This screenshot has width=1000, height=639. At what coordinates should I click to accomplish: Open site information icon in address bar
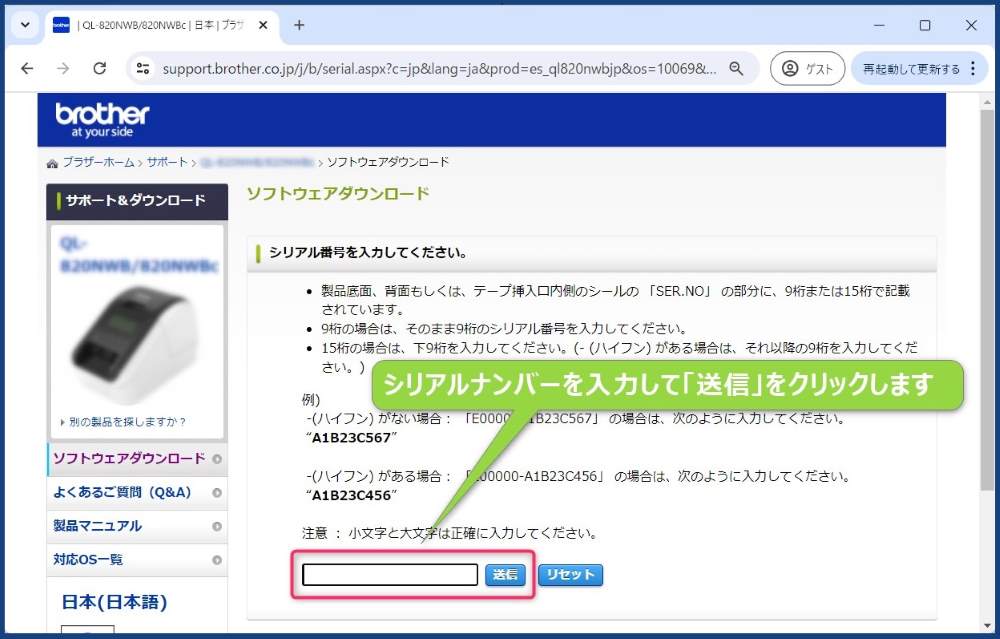point(143,68)
